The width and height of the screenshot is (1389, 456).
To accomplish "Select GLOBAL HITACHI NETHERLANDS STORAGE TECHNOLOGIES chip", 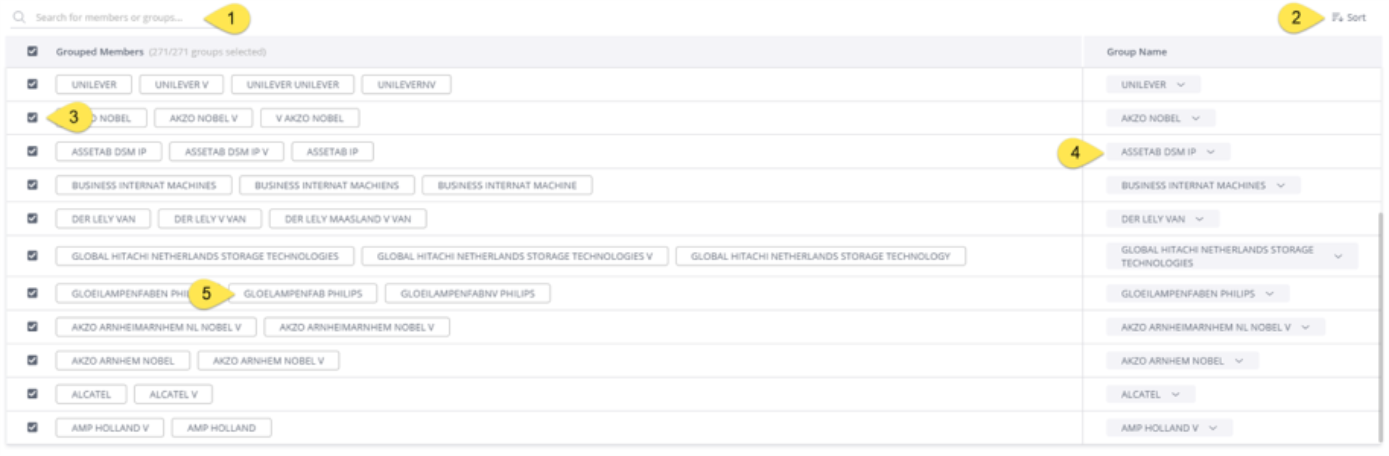I will click(205, 256).
